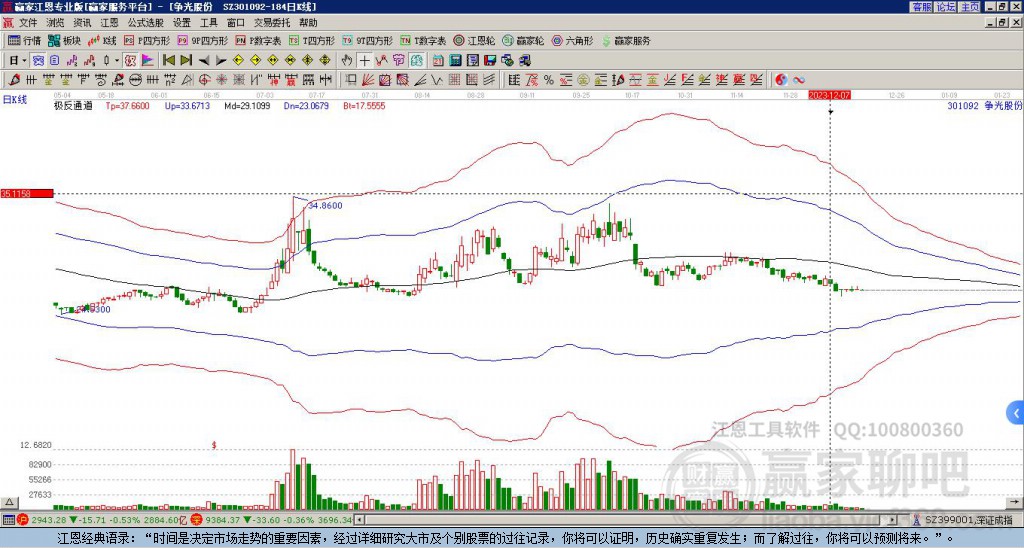Image resolution: width=1024 pixels, height=548 pixels.
Task: Select the angle line tool
Action: tap(419, 80)
